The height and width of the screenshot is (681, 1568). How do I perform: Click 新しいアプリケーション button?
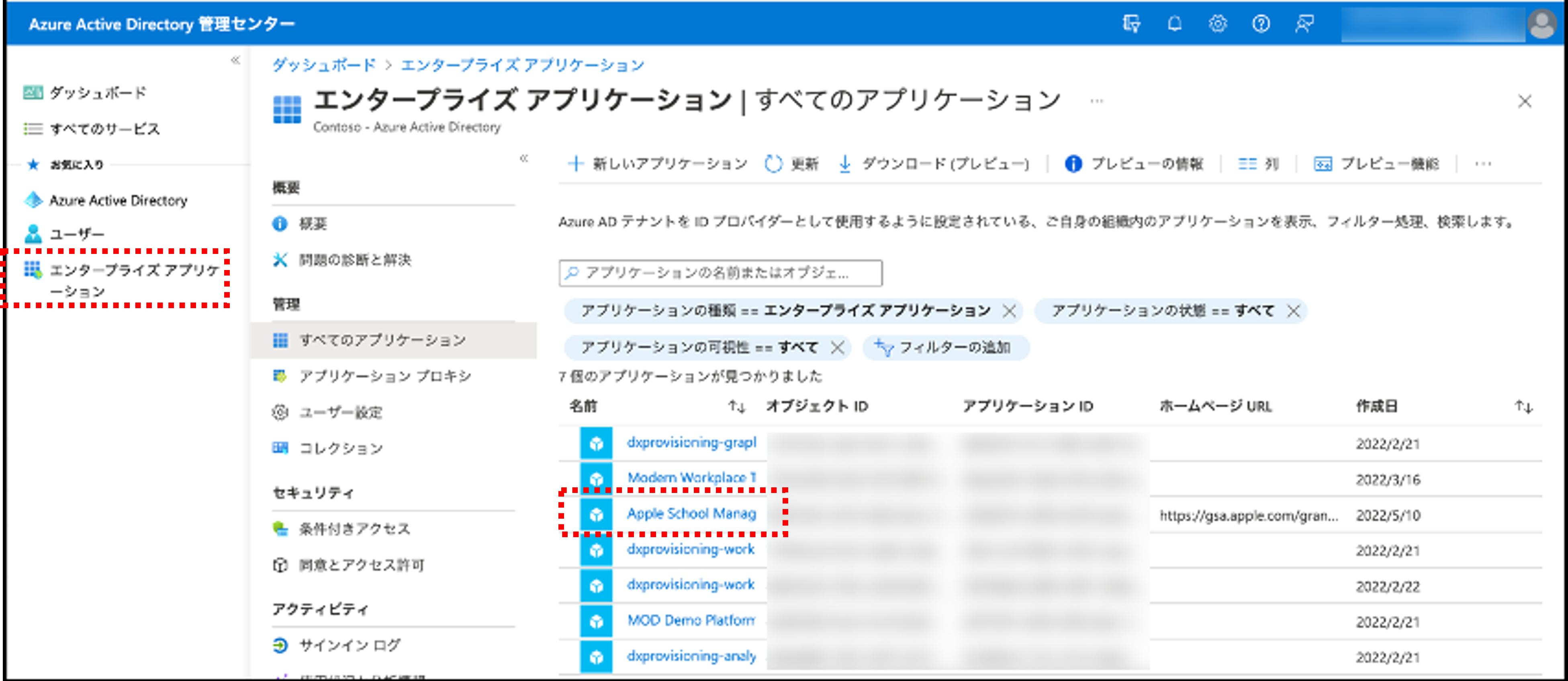(658, 164)
